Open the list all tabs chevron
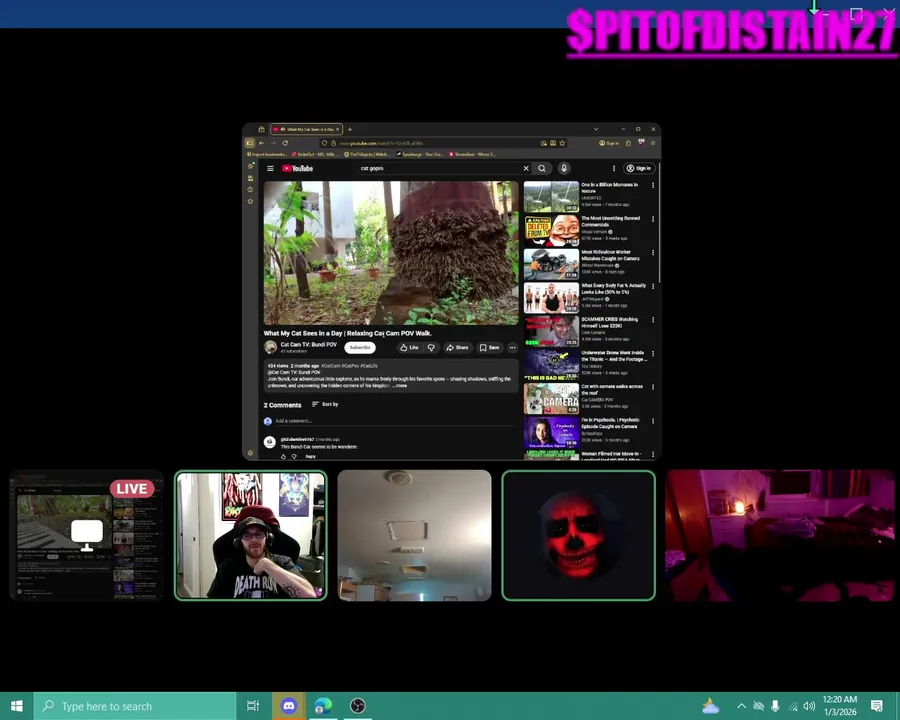The width and height of the screenshot is (900, 720). (x=596, y=129)
